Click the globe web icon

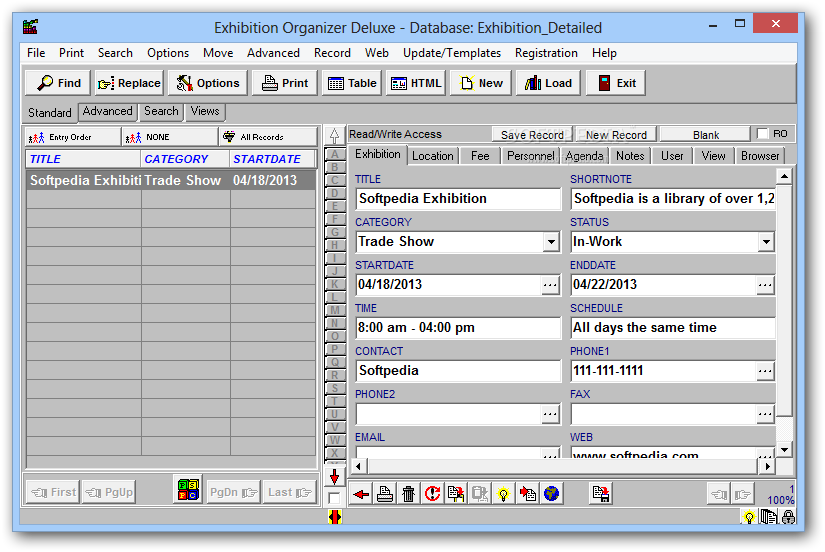(x=551, y=494)
